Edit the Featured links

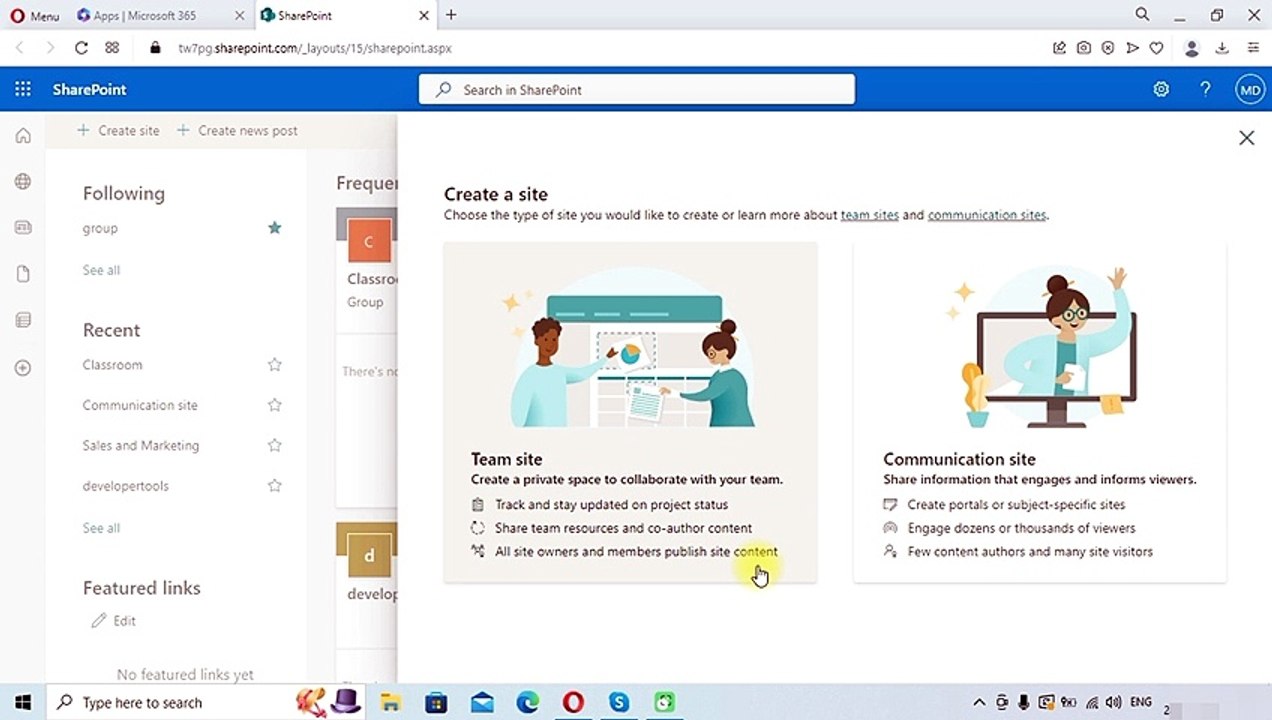(114, 621)
